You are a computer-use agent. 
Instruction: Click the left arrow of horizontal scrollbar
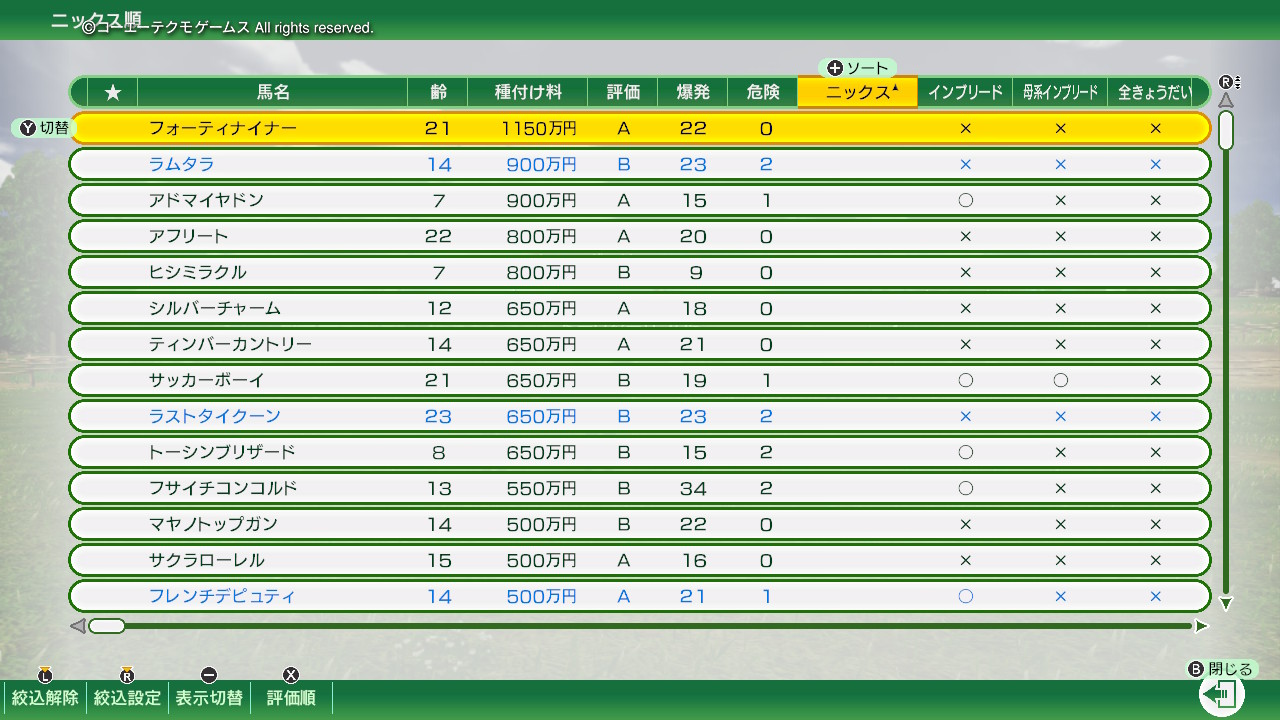coord(77,627)
